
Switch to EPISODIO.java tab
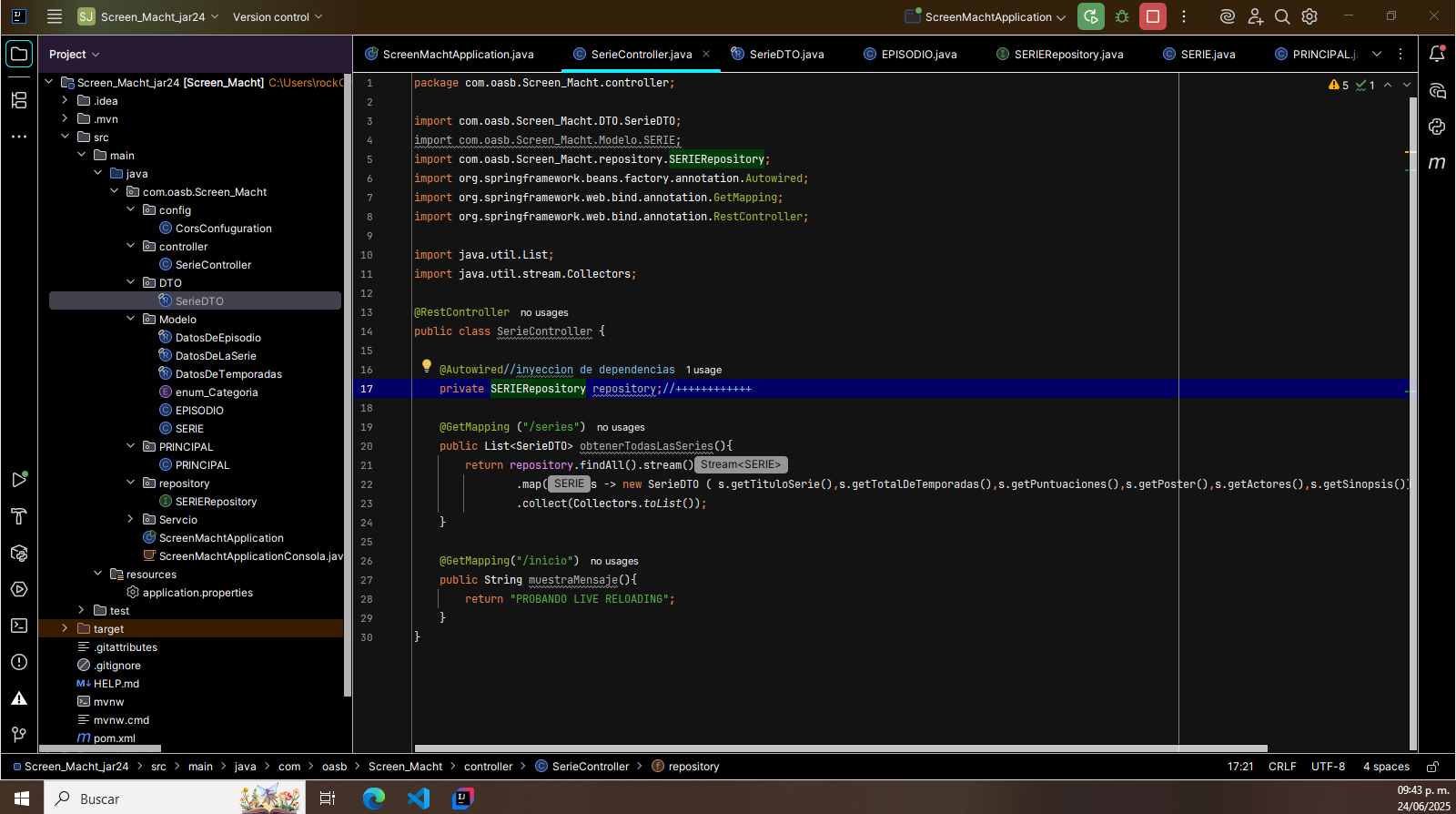click(910, 55)
